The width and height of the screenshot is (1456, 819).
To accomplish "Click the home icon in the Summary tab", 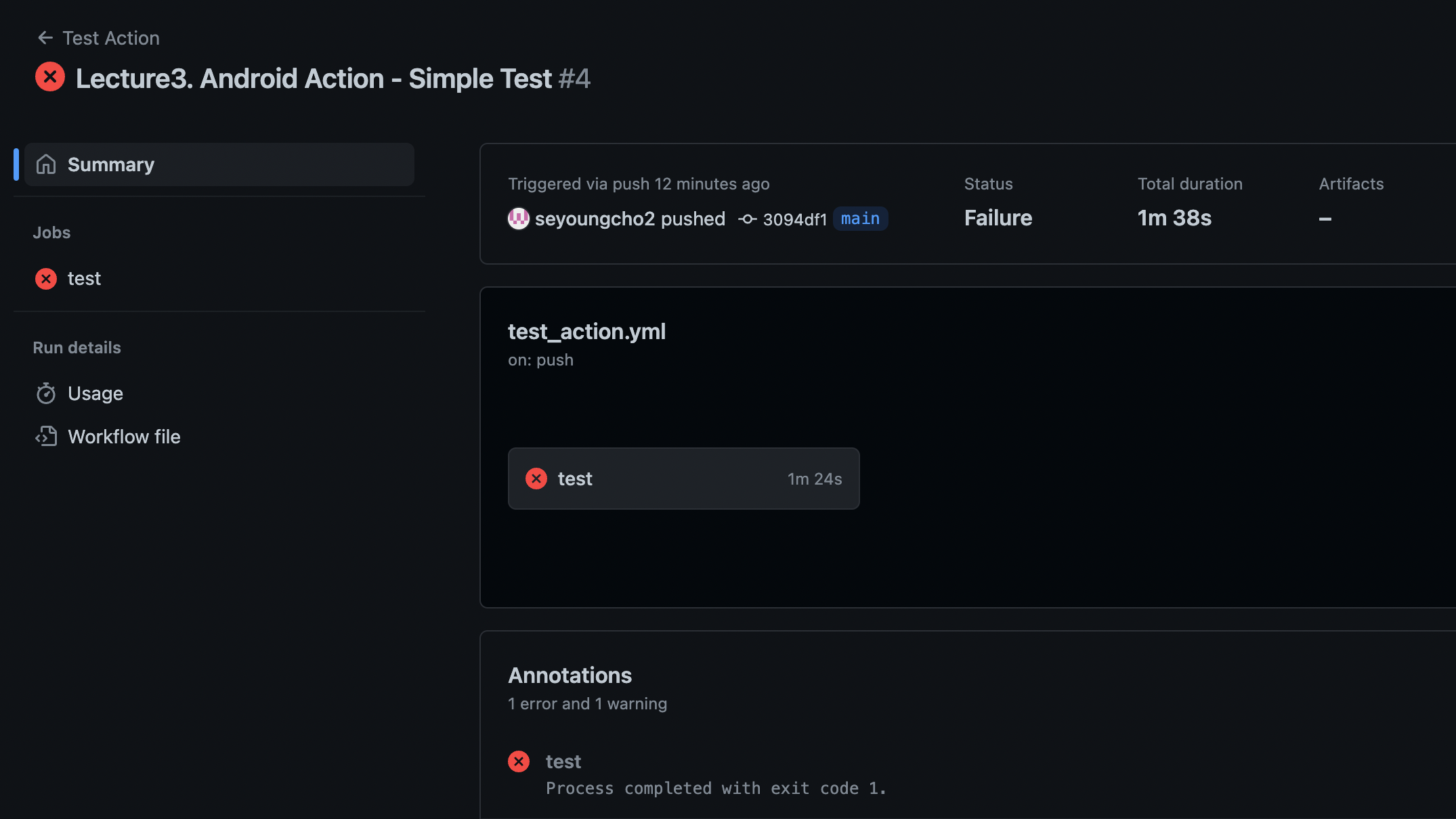I will tap(46, 164).
